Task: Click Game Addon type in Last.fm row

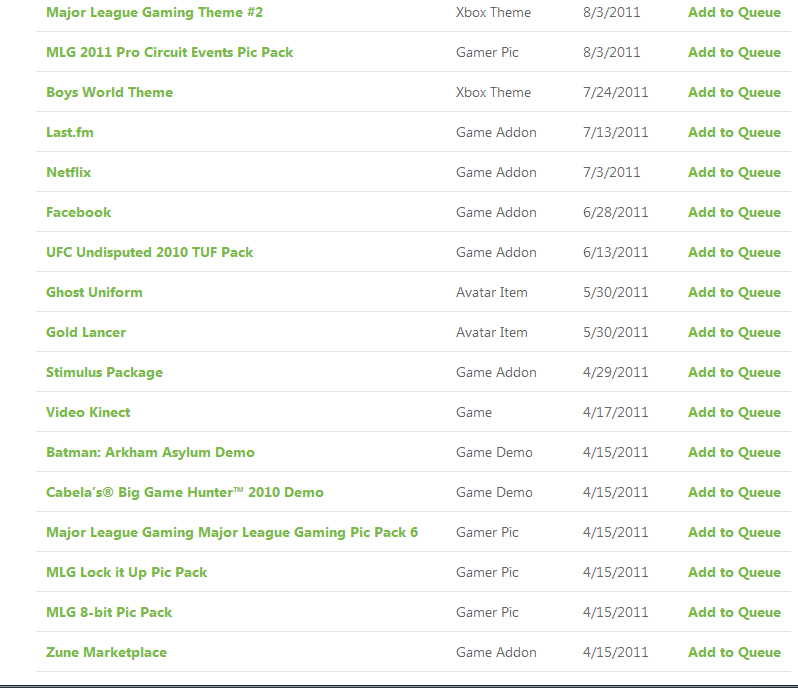Action: point(496,132)
